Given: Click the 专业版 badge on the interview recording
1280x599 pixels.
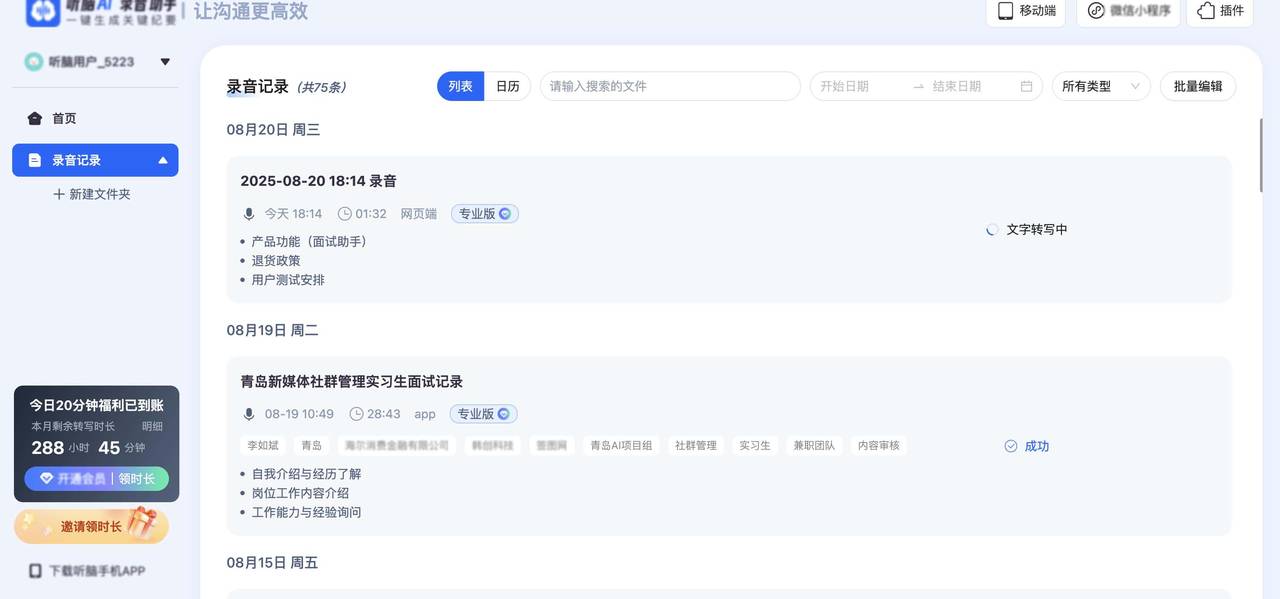Looking at the screenshot, I should (x=483, y=413).
